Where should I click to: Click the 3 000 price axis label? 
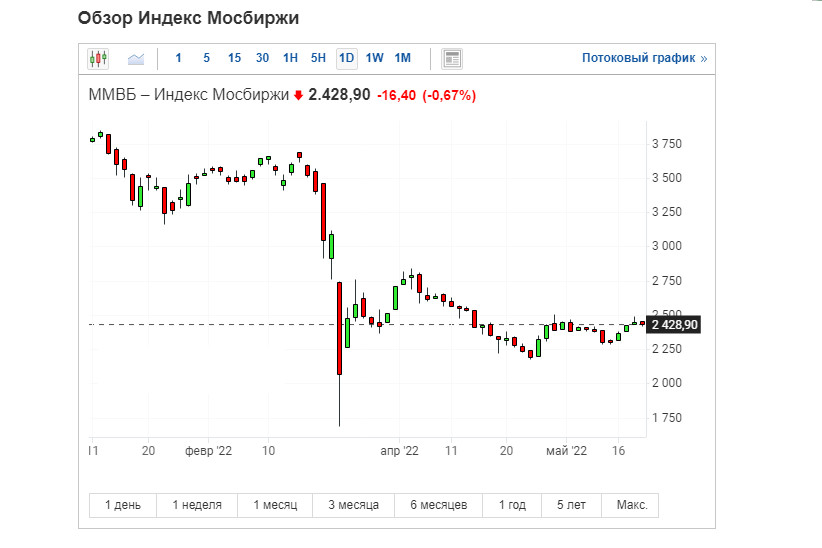(667, 246)
